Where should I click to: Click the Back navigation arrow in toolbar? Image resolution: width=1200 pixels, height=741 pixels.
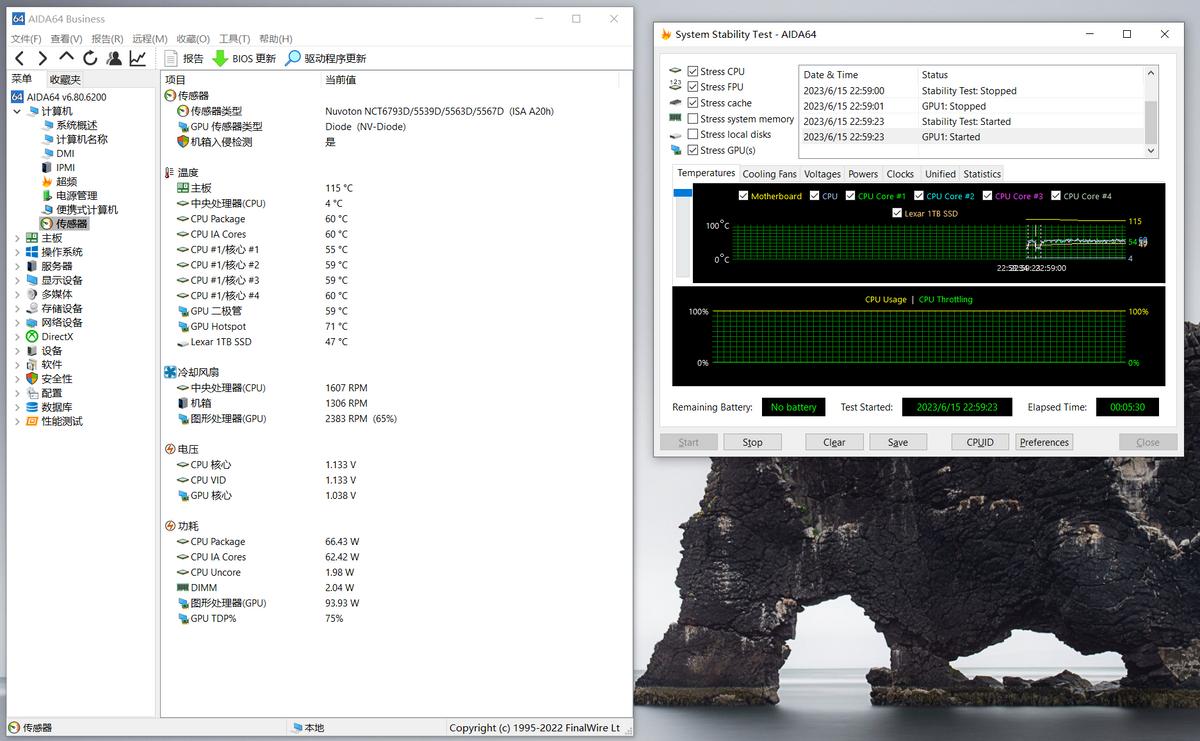point(18,58)
